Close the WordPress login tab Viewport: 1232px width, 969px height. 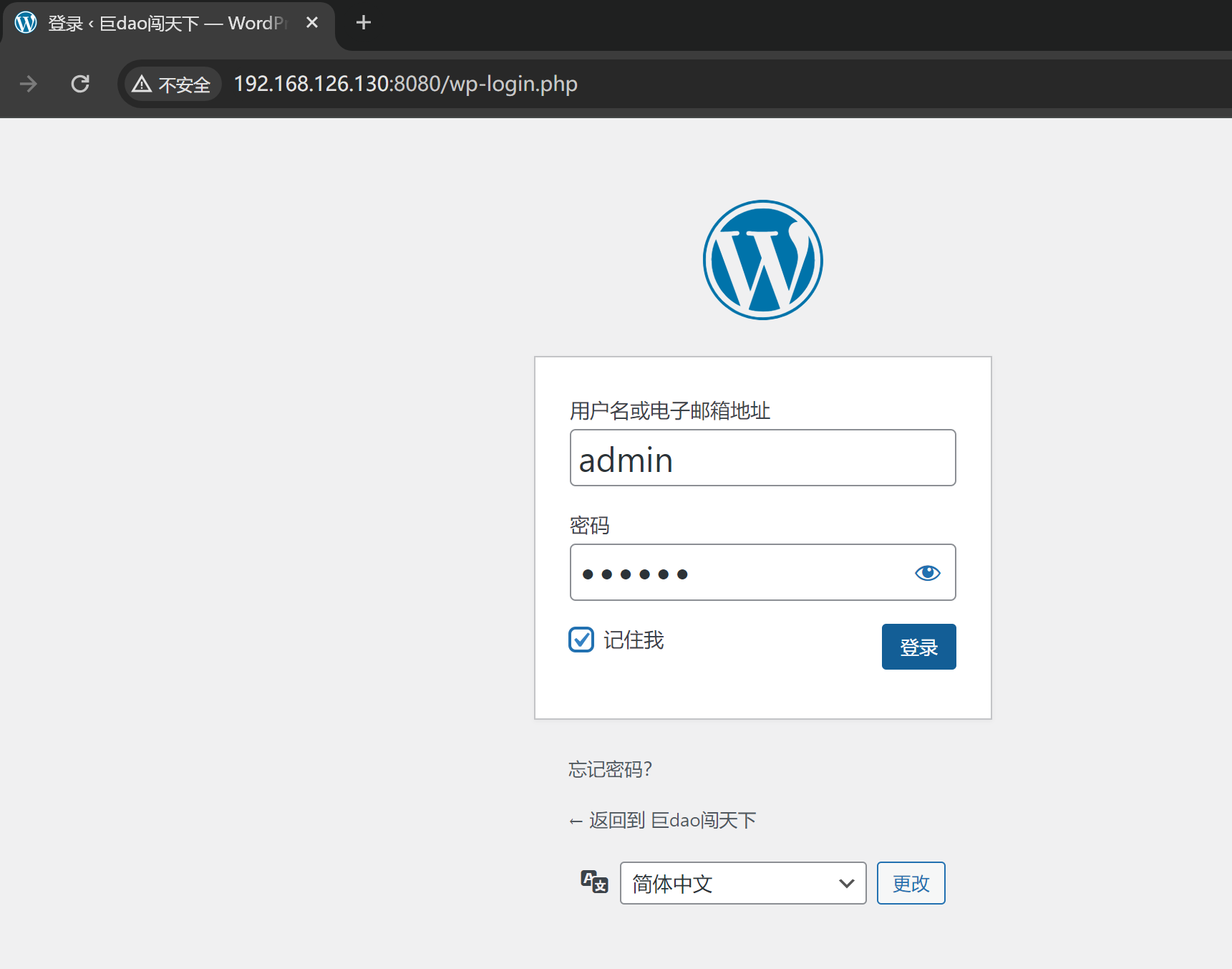click(x=312, y=23)
